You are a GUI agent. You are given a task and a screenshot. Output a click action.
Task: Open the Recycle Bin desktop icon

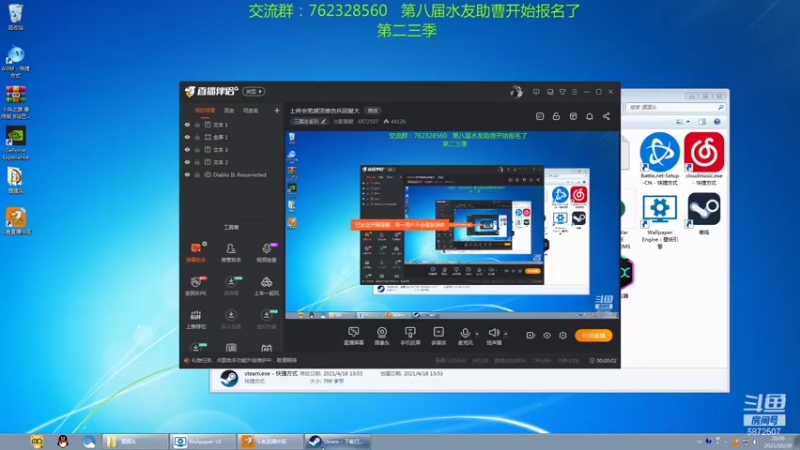pos(15,17)
